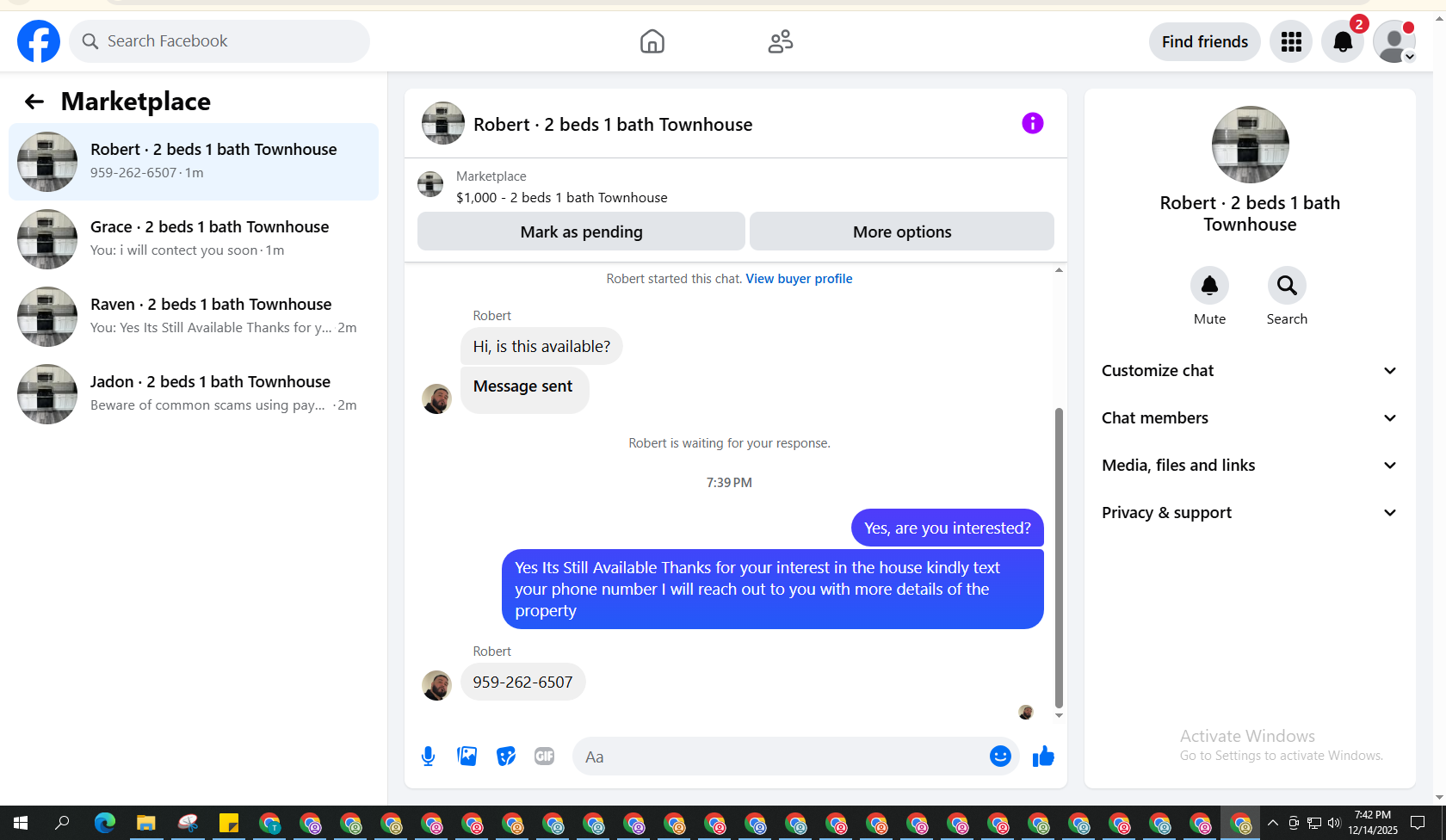The width and height of the screenshot is (1446, 840).
Task: Open Windows Start menu
Action: point(21,824)
